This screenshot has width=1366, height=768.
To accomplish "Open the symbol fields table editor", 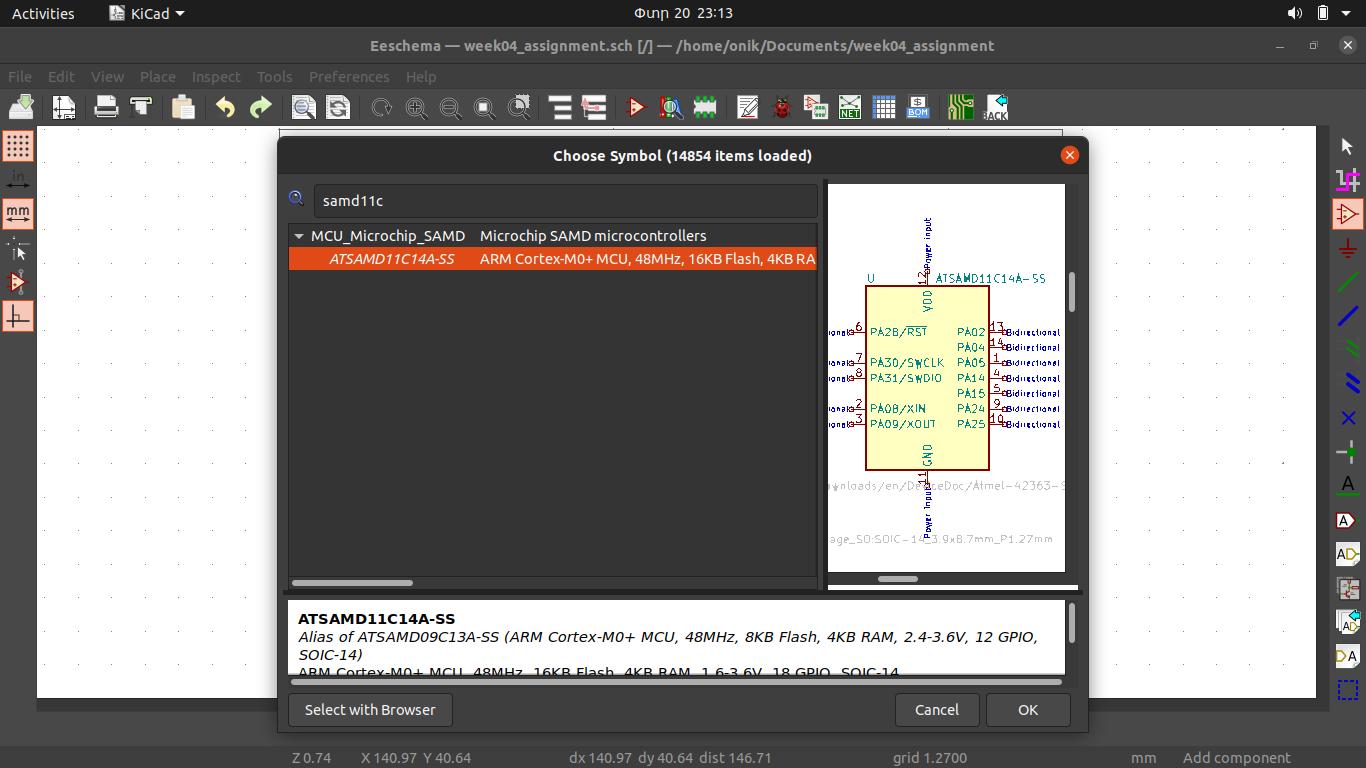I will [884, 107].
